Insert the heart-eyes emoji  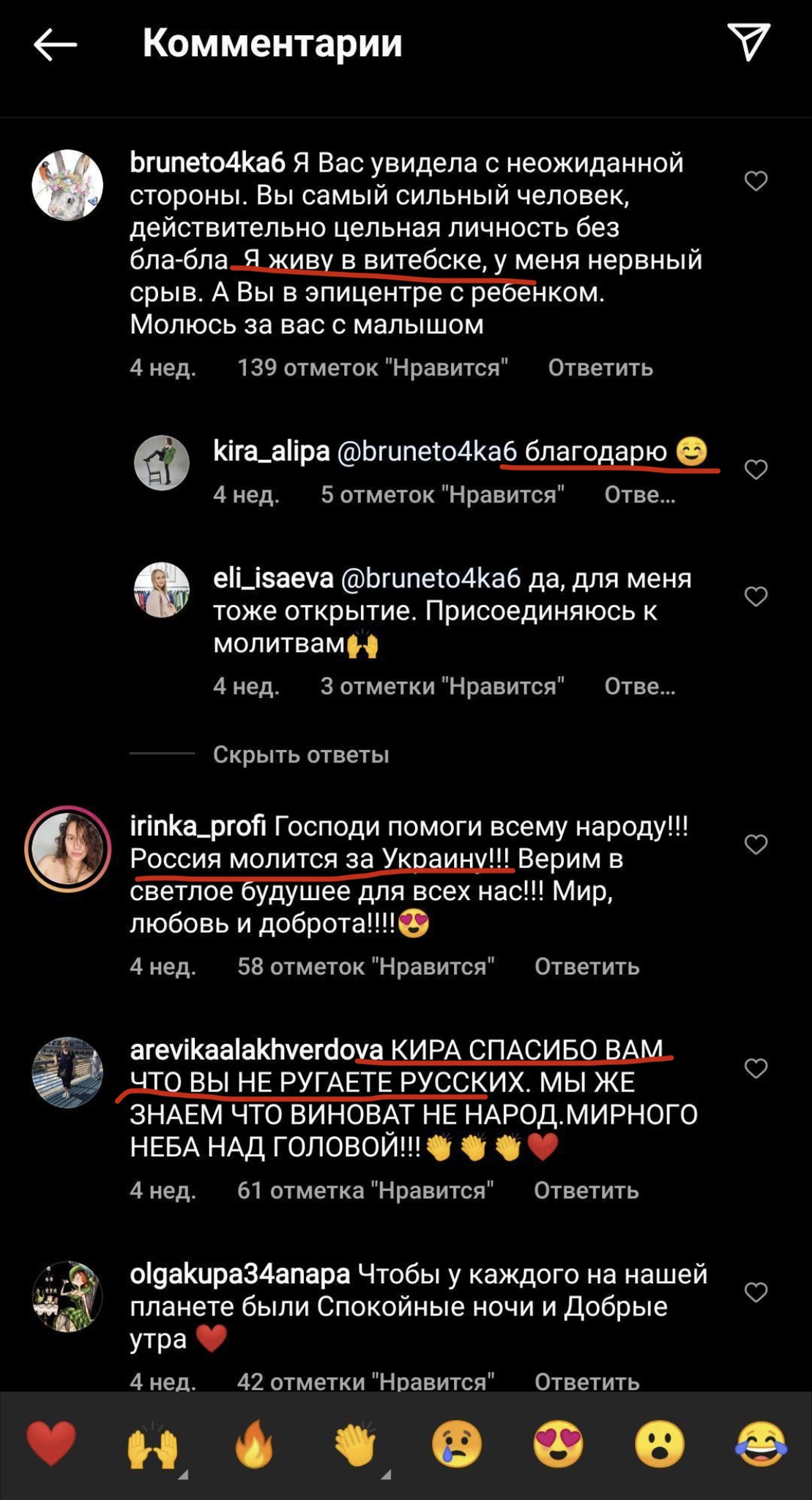click(x=559, y=1444)
